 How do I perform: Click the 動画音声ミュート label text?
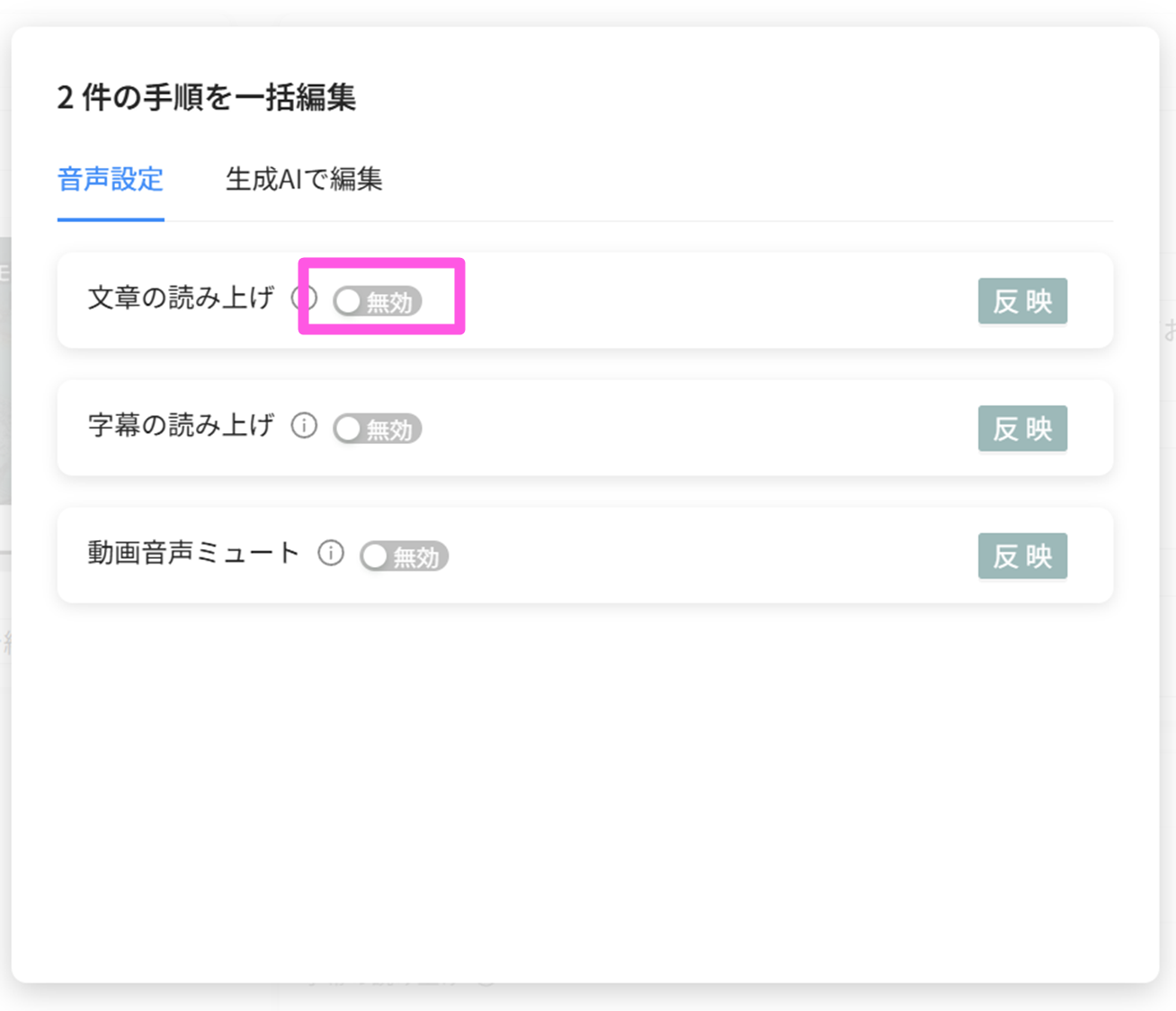[x=193, y=554]
